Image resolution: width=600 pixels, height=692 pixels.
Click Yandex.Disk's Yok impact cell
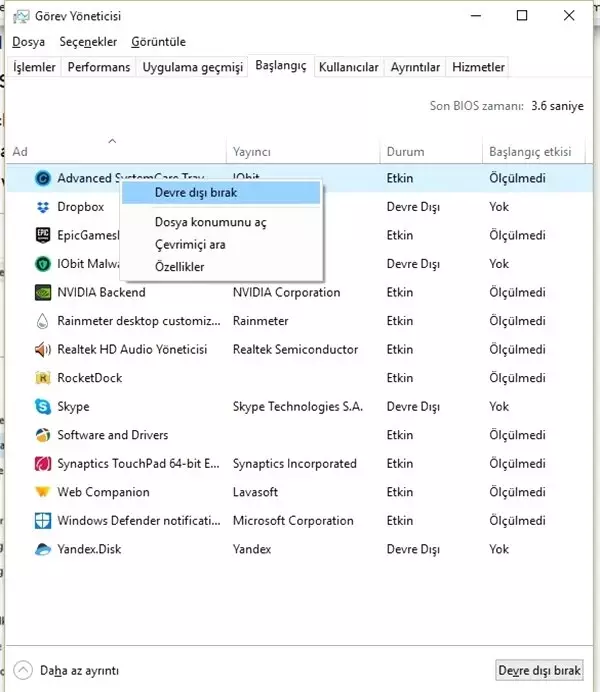(x=499, y=549)
